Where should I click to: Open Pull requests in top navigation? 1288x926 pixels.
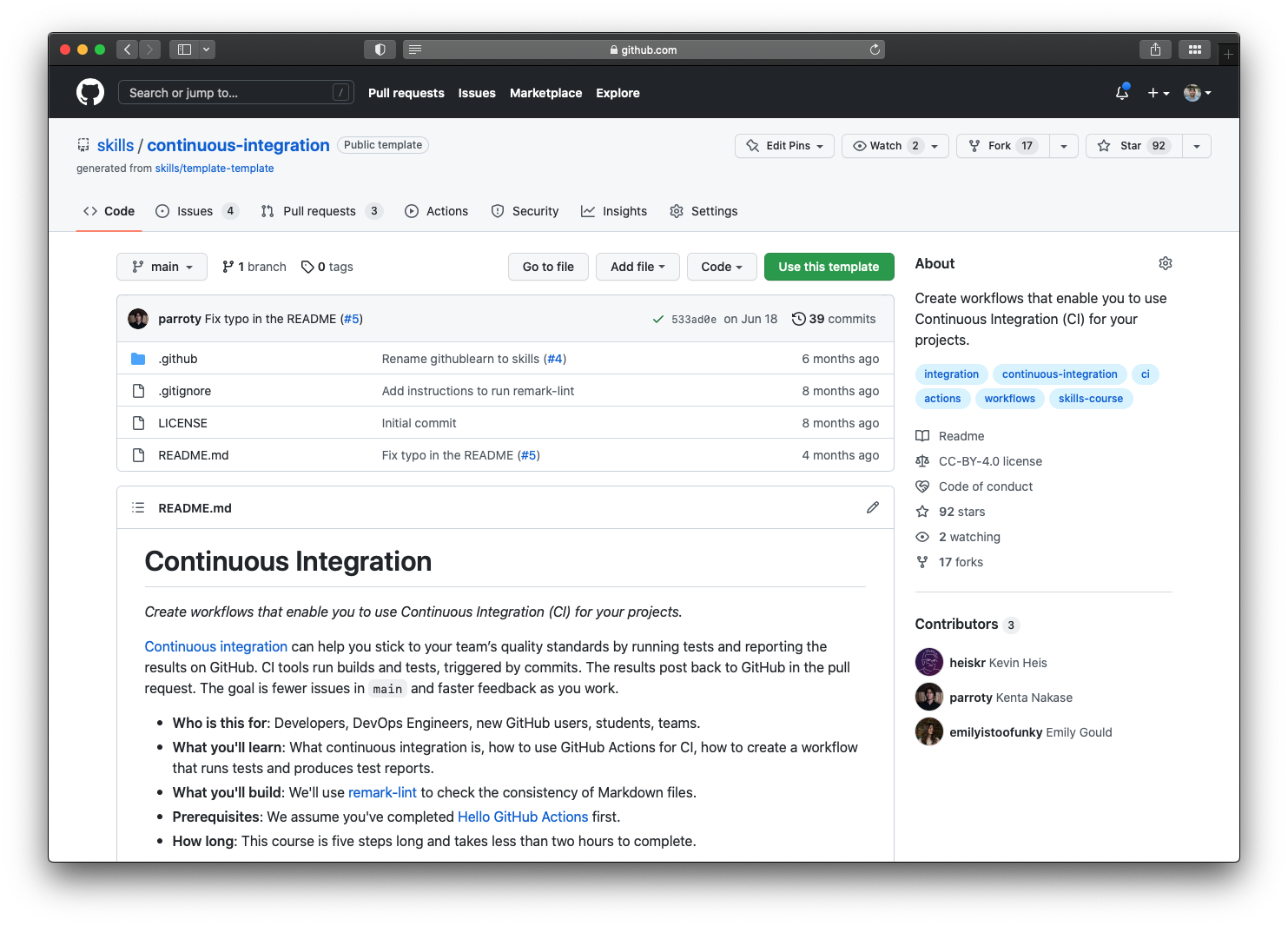pos(406,93)
